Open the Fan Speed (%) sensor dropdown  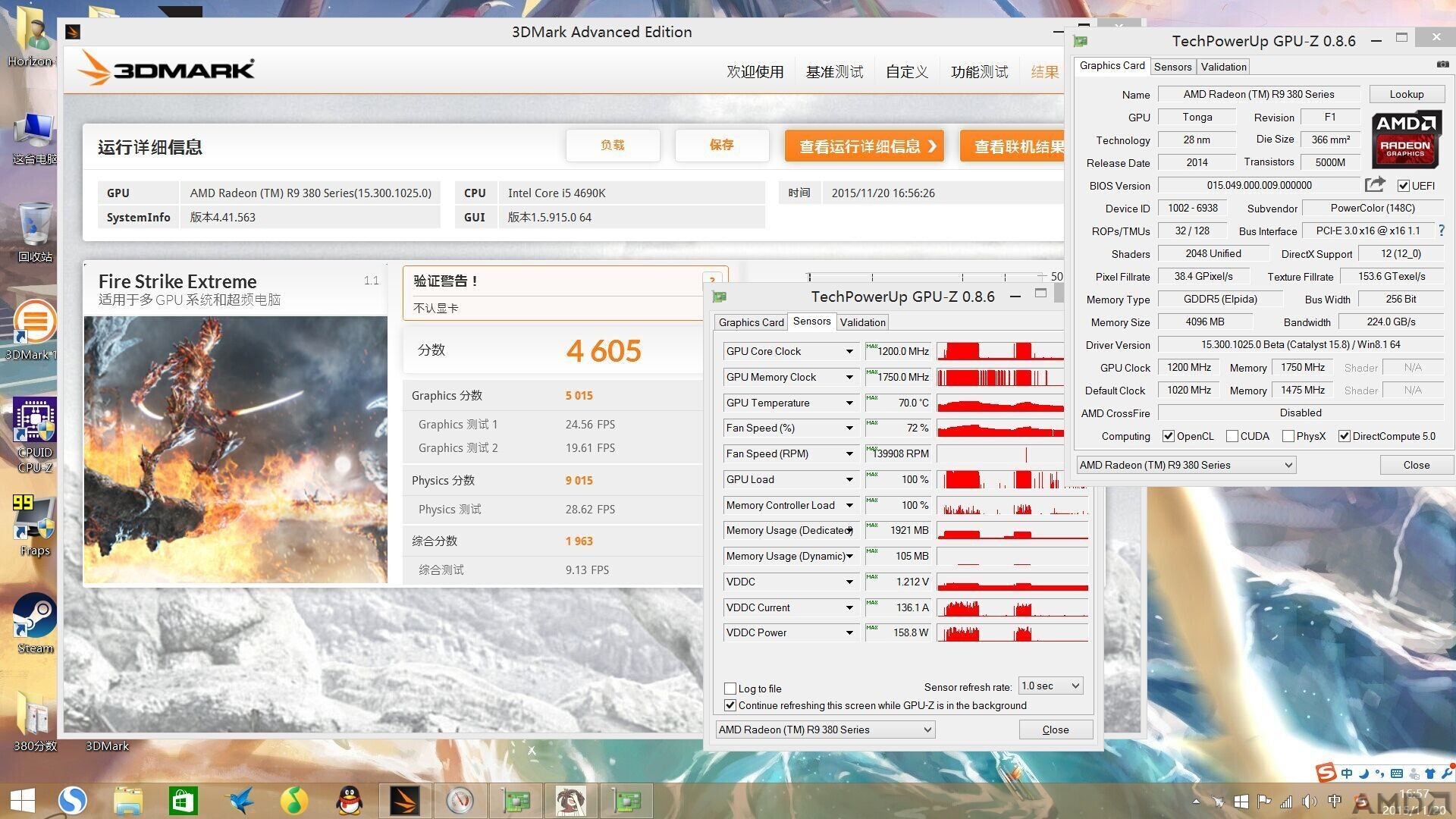(x=849, y=428)
